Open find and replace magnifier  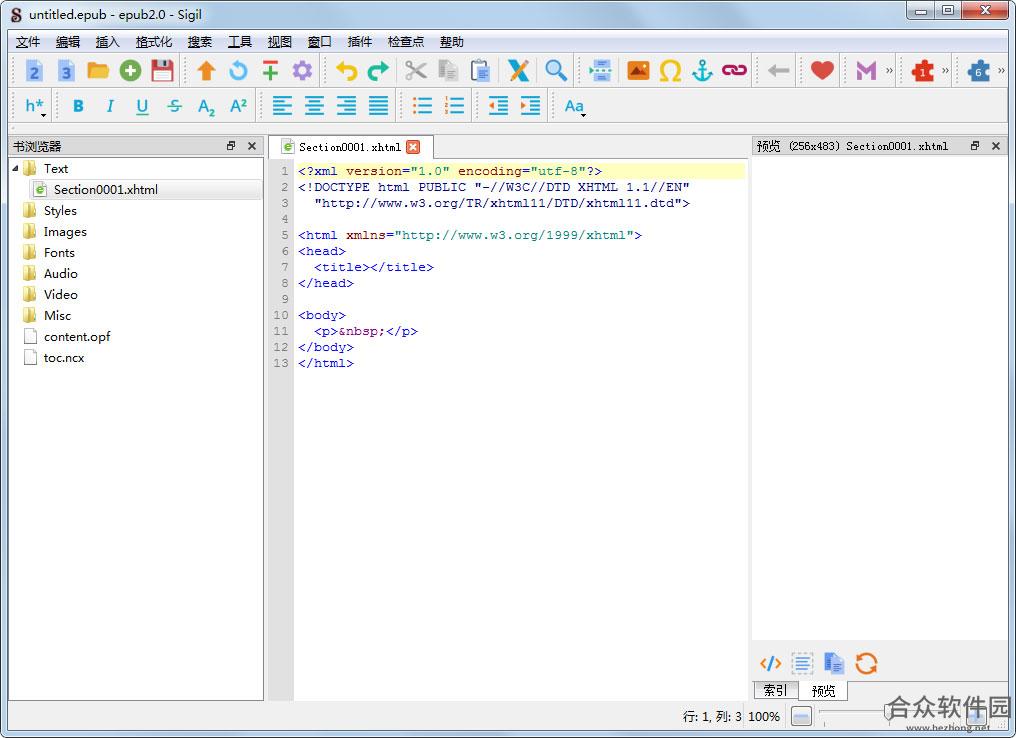coord(556,70)
